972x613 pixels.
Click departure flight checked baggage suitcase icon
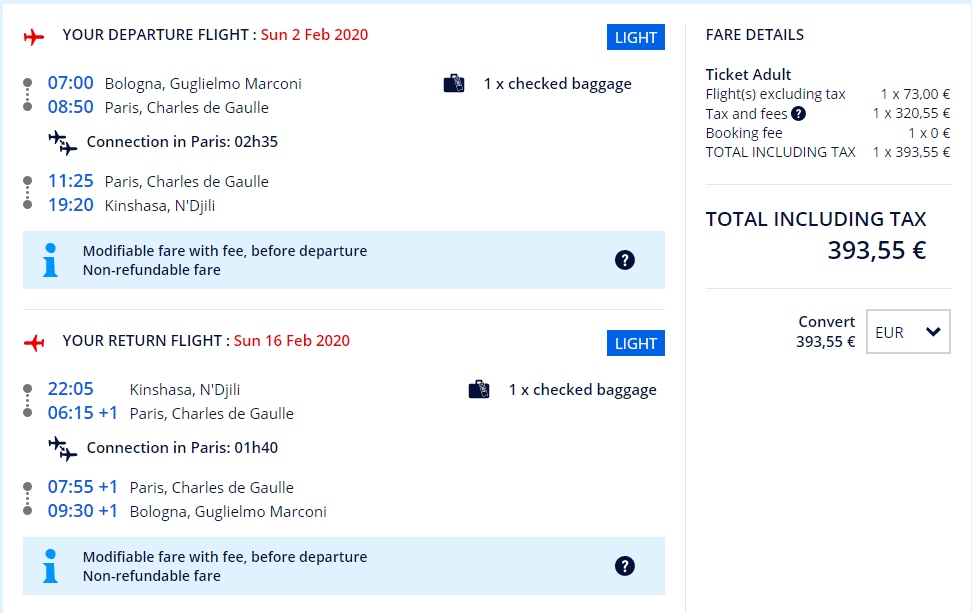[x=454, y=84]
